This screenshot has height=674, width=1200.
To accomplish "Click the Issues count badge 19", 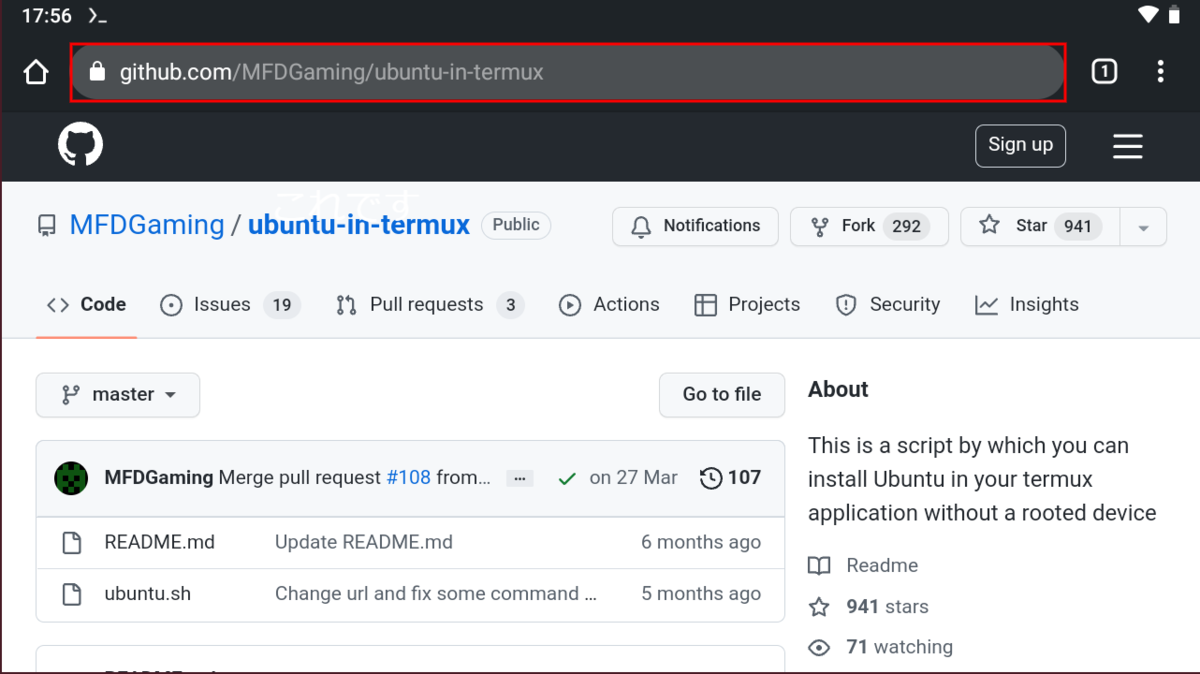I will [282, 305].
